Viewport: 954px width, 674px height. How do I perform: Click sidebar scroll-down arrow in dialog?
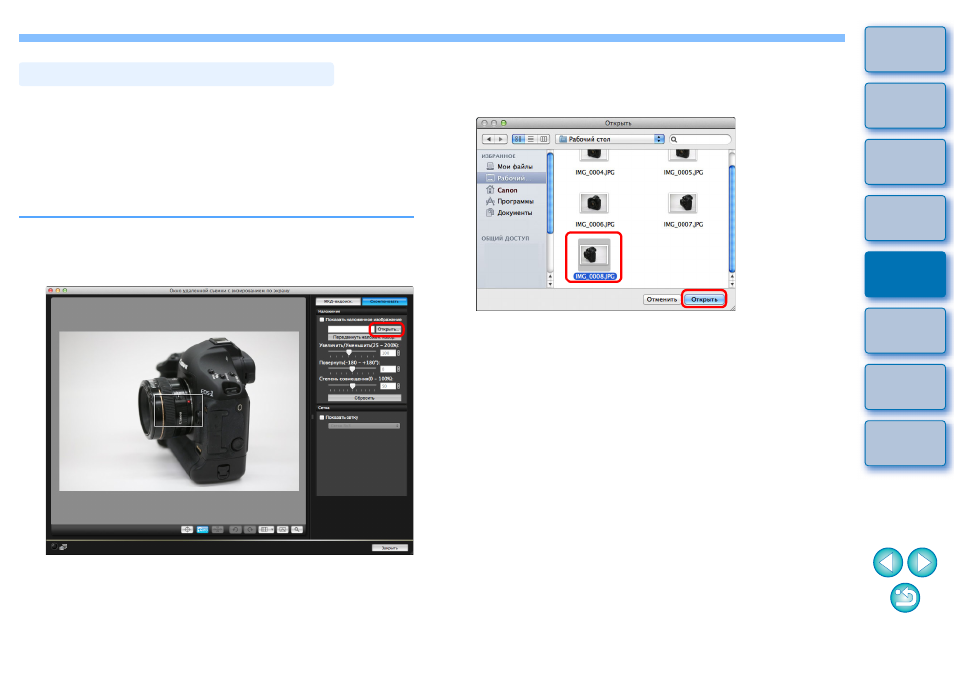(x=550, y=284)
